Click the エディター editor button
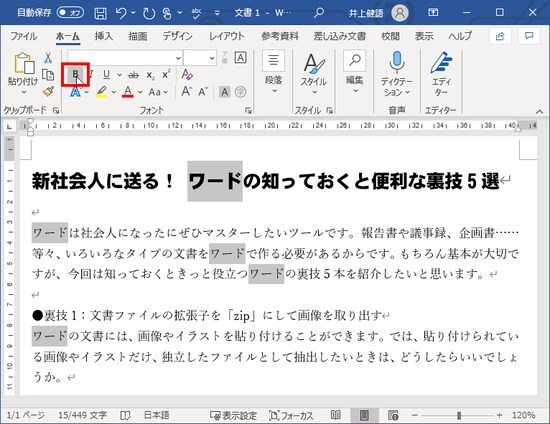This screenshot has height=424, width=550. pos(441,74)
